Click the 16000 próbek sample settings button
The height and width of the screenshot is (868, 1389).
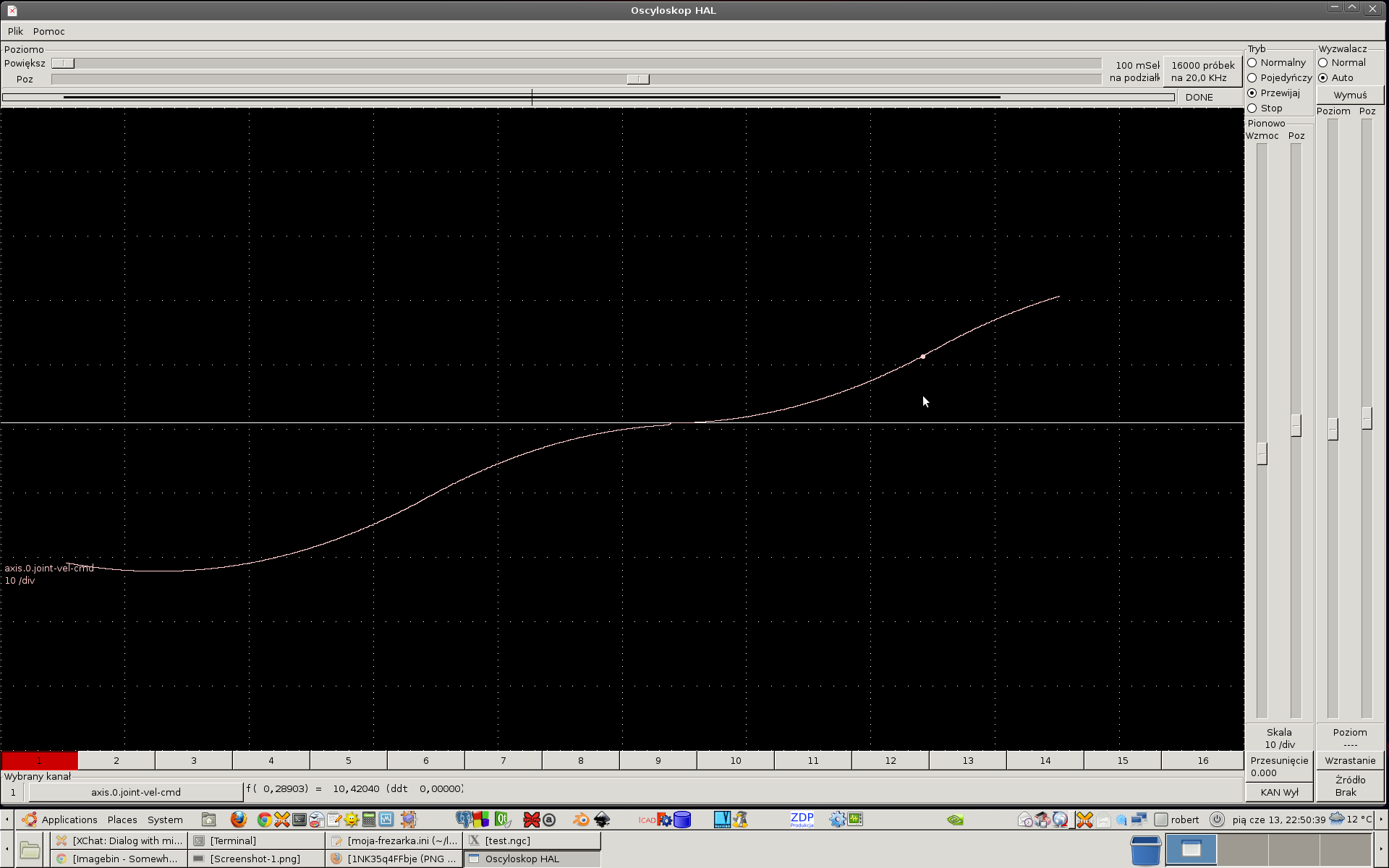click(x=1202, y=71)
